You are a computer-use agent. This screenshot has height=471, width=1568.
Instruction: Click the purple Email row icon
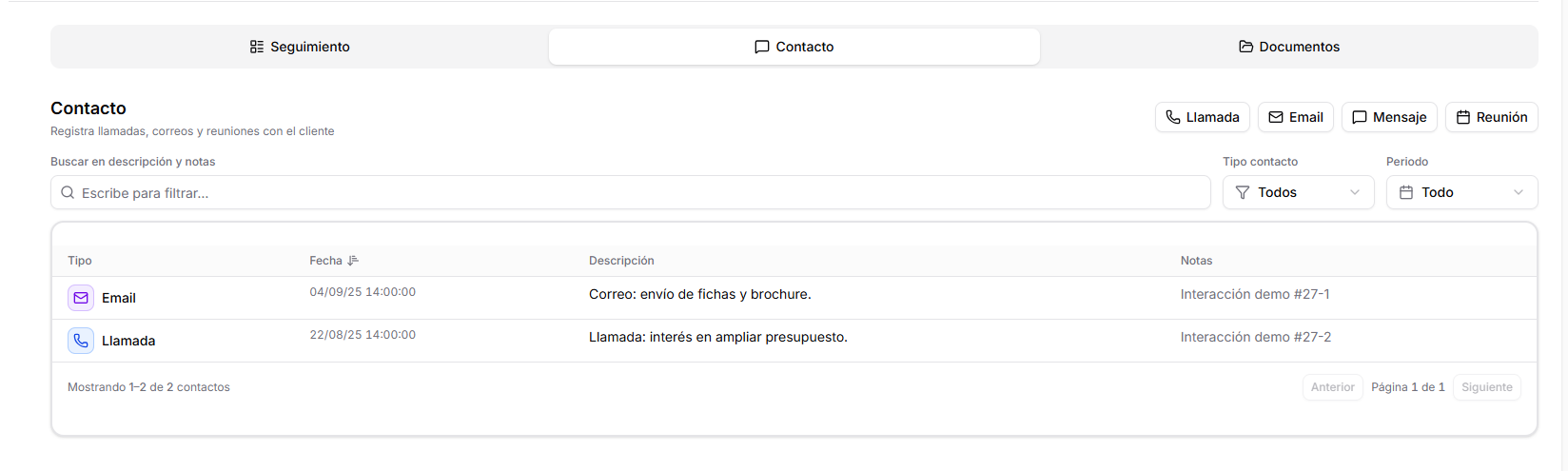click(x=81, y=298)
